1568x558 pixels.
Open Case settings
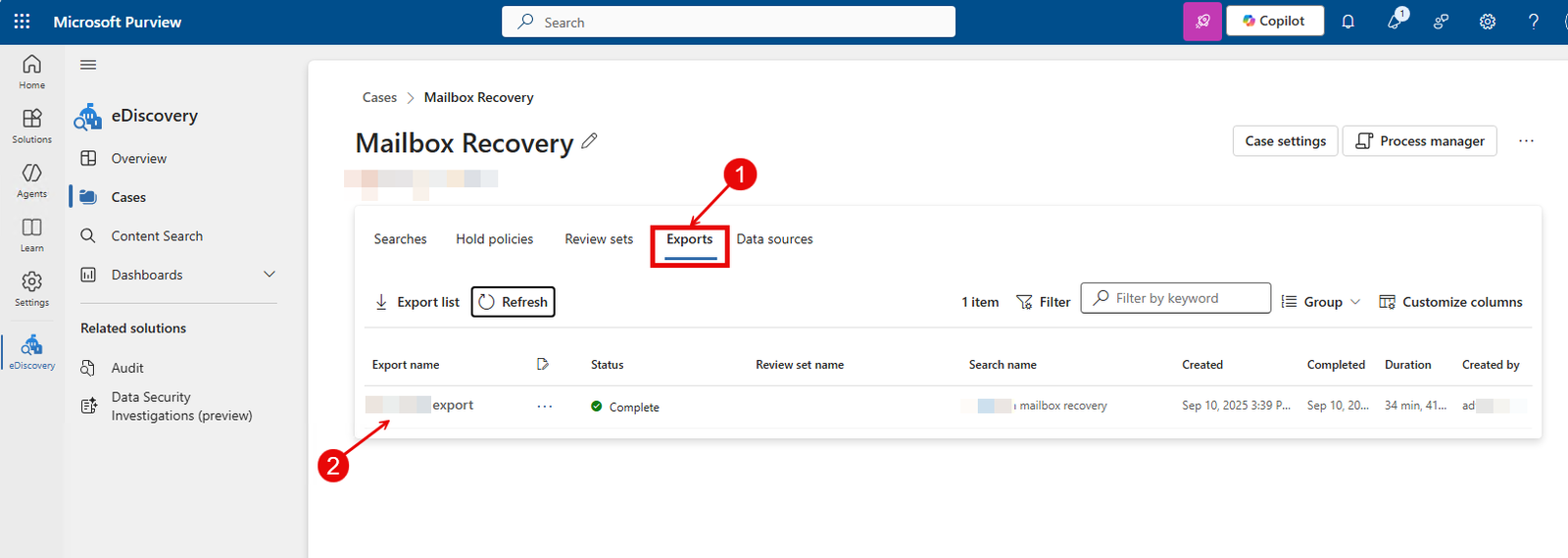pos(1285,141)
